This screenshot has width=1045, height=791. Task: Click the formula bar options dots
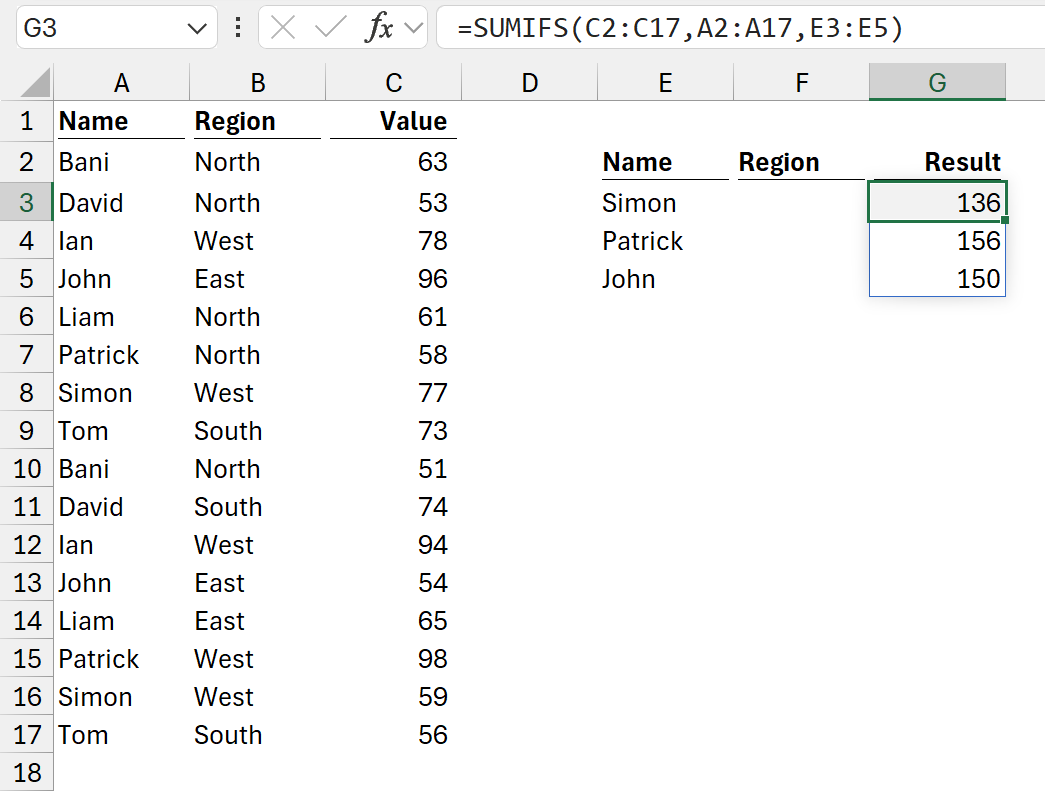pos(238,28)
